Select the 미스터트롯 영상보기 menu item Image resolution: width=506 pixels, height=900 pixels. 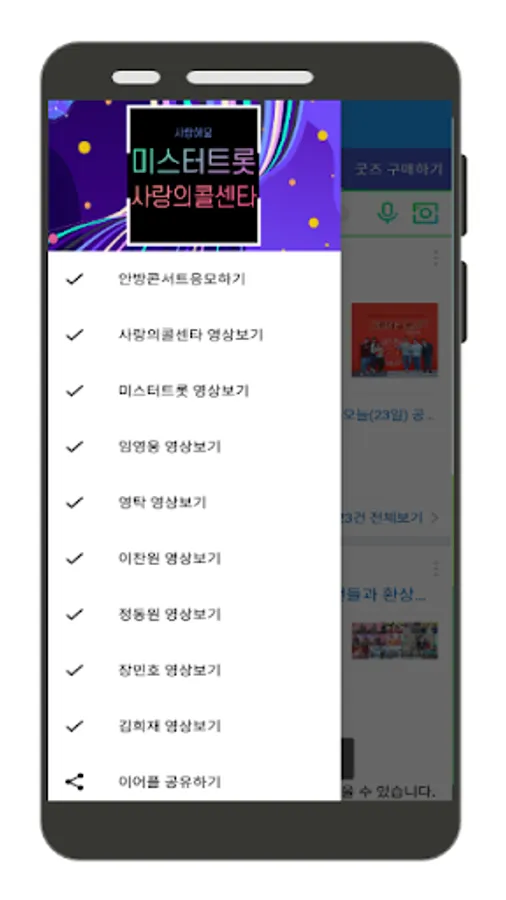(194, 391)
